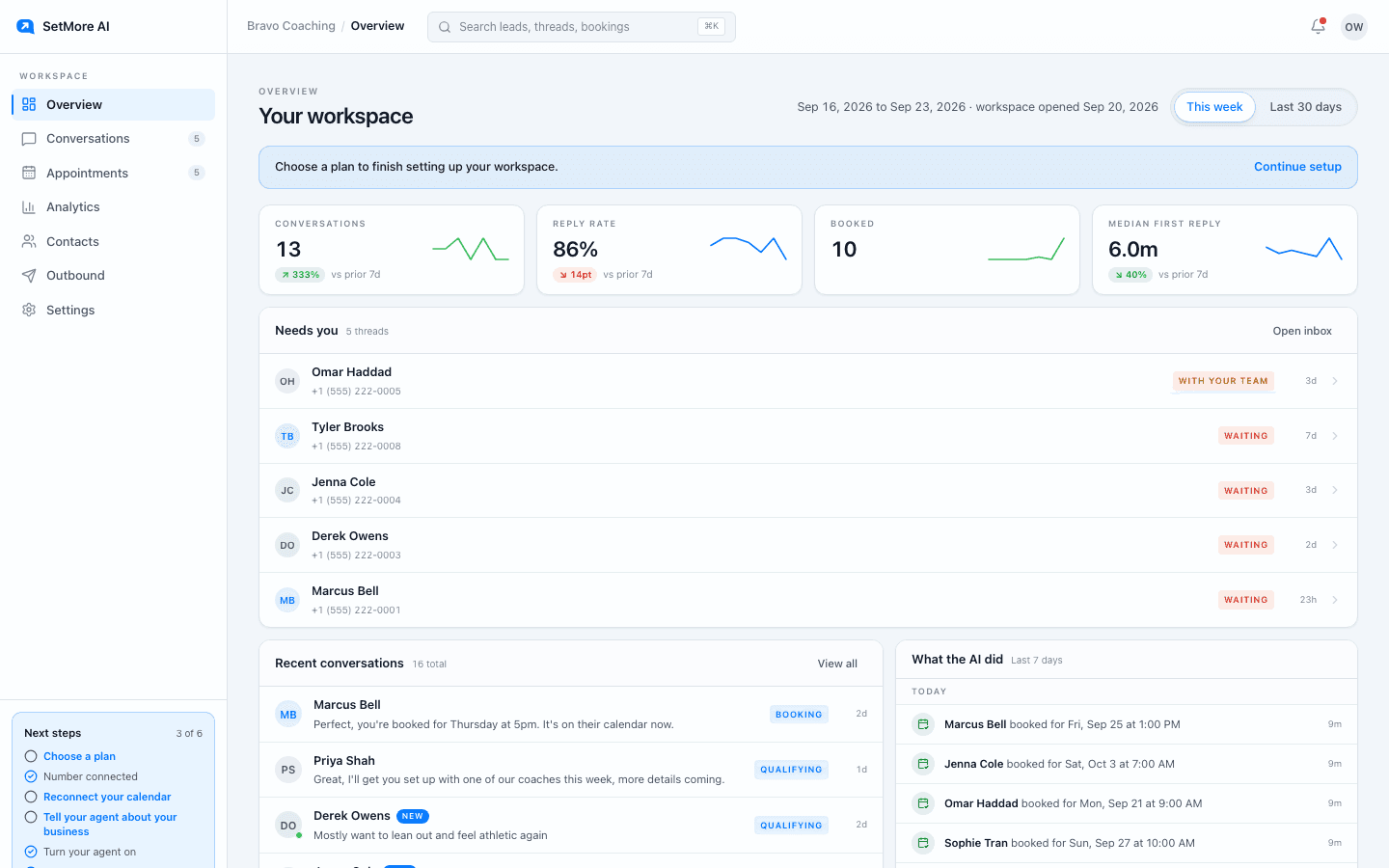Image resolution: width=1389 pixels, height=868 pixels.
Task: Click the 333% conversations change badge
Action: pos(300,275)
